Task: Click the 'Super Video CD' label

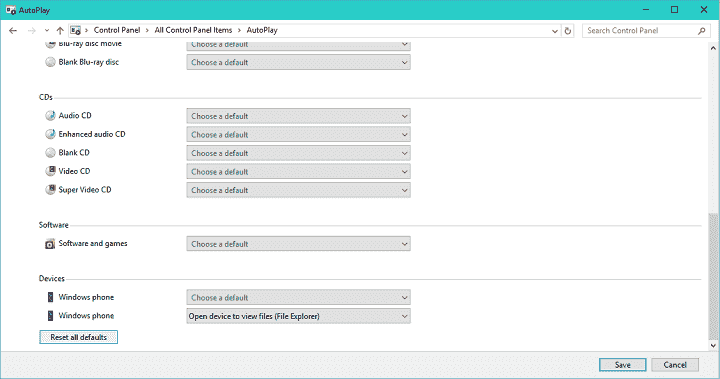Action: pos(85,189)
